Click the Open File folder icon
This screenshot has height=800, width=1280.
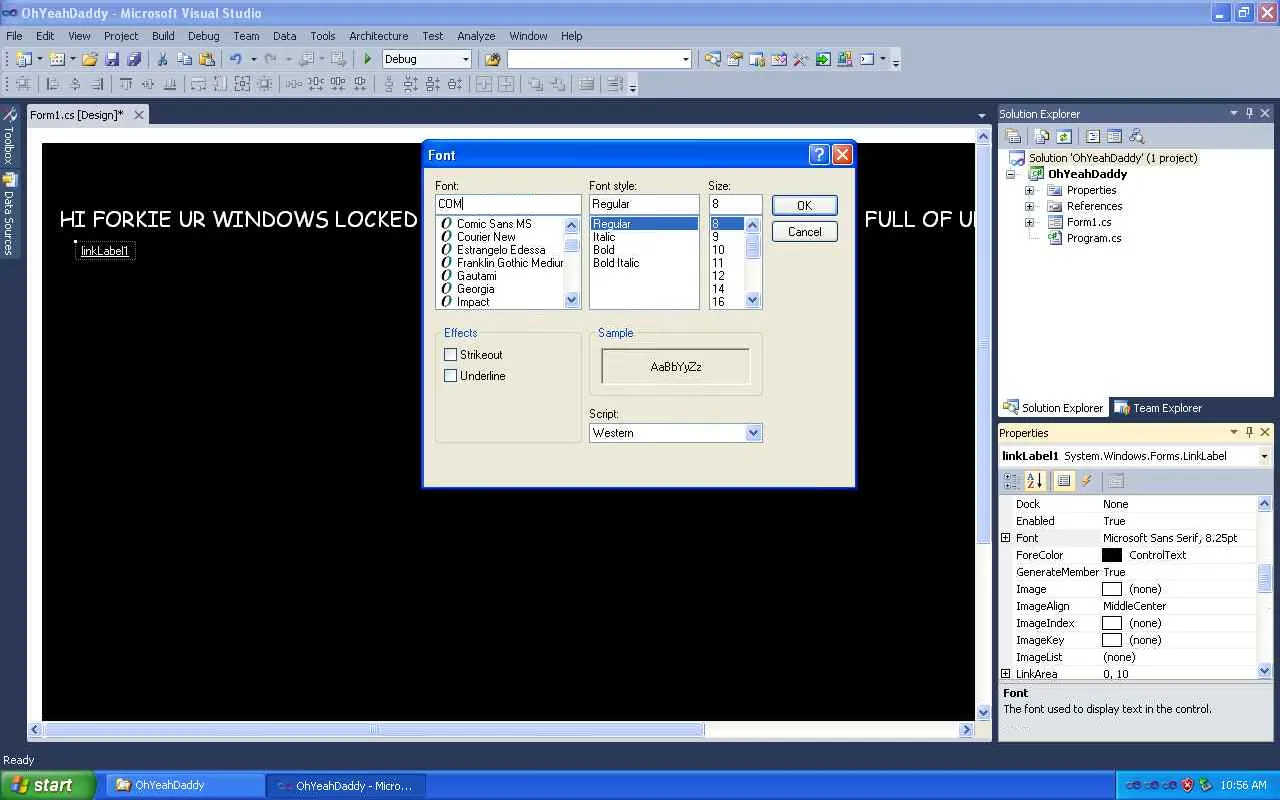tap(90, 60)
